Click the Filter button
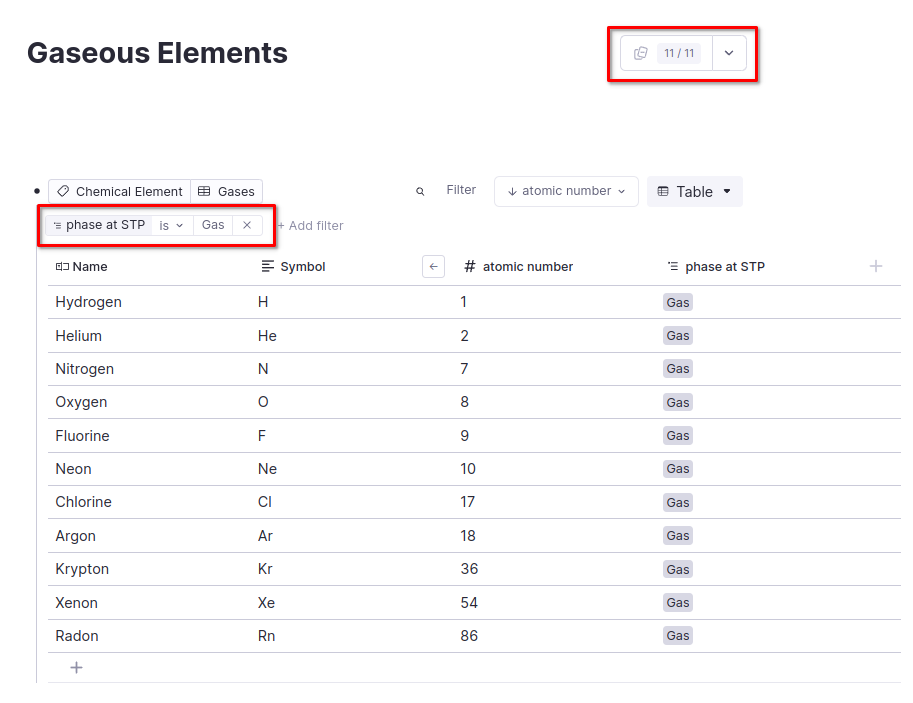 [461, 190]
